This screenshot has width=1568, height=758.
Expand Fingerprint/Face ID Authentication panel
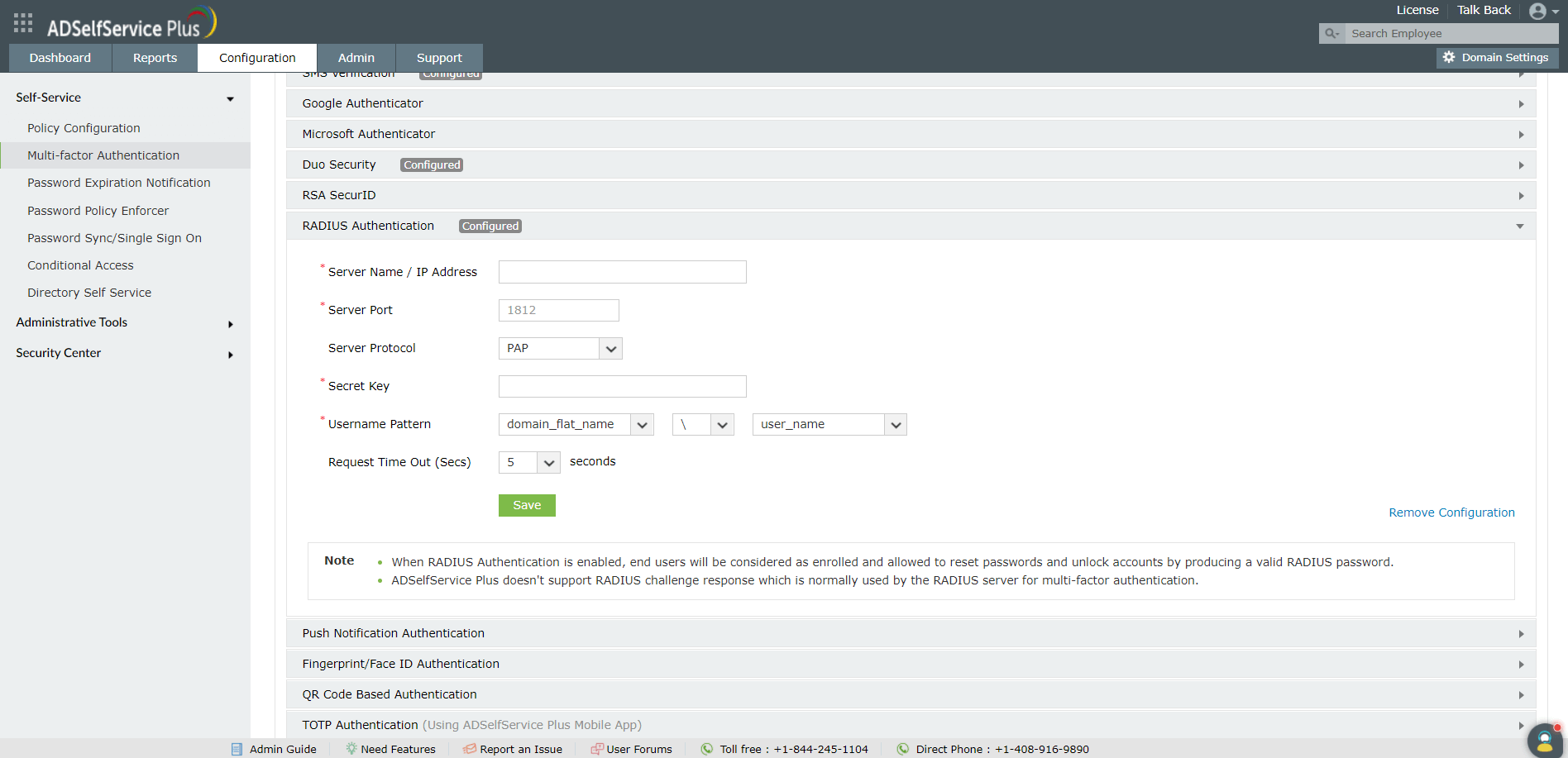tap(911, 664)
